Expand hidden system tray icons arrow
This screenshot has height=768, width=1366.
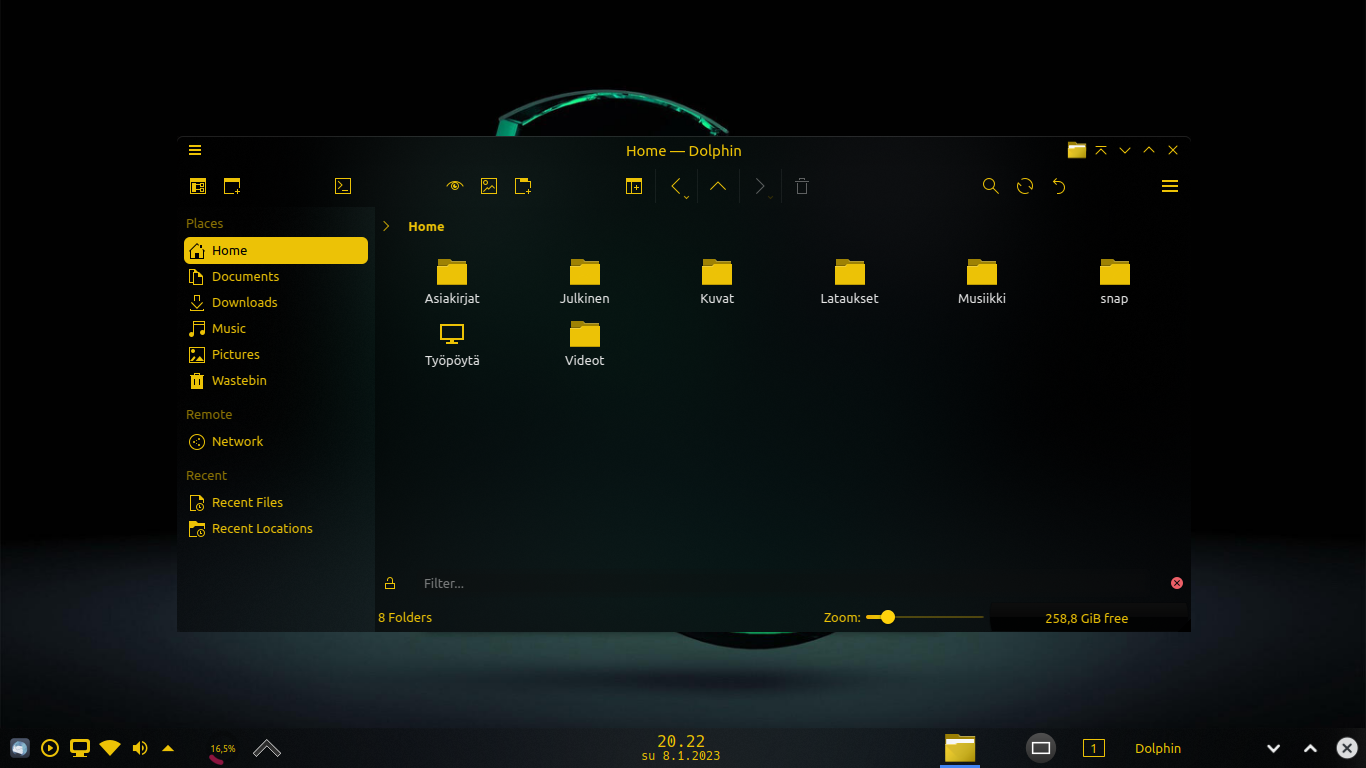click(x=168, y=748)
